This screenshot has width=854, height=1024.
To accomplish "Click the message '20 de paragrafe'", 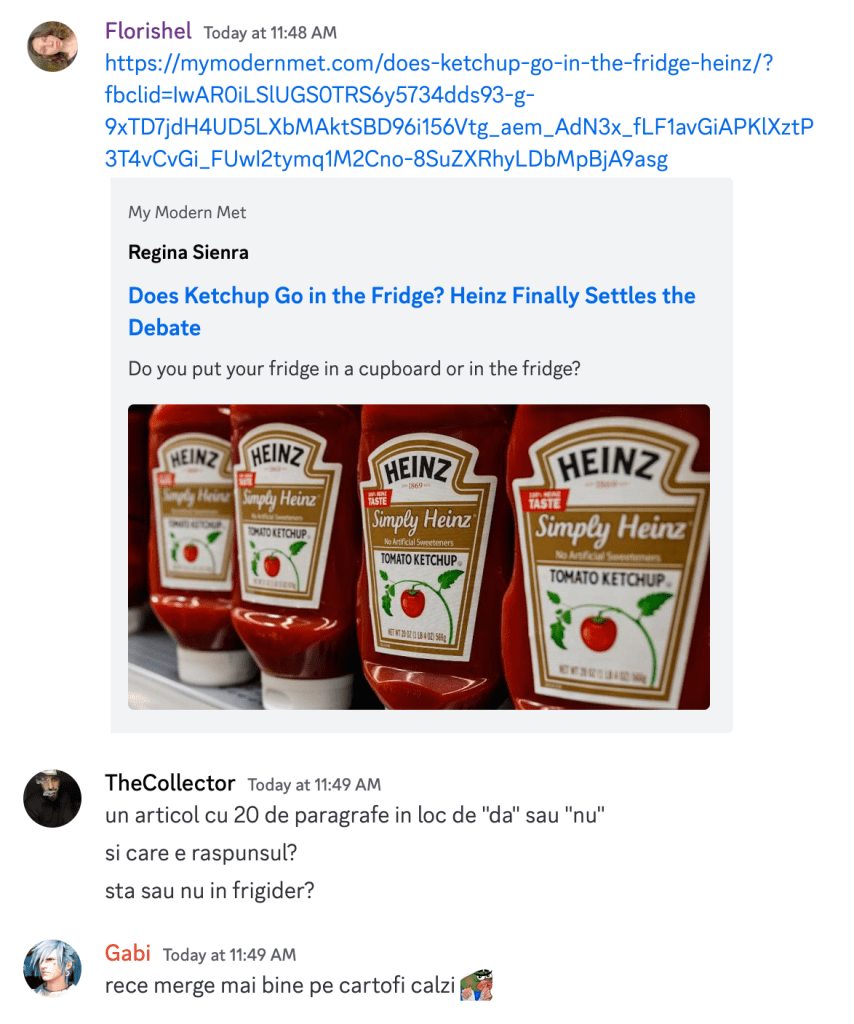I will coord(355,815).
